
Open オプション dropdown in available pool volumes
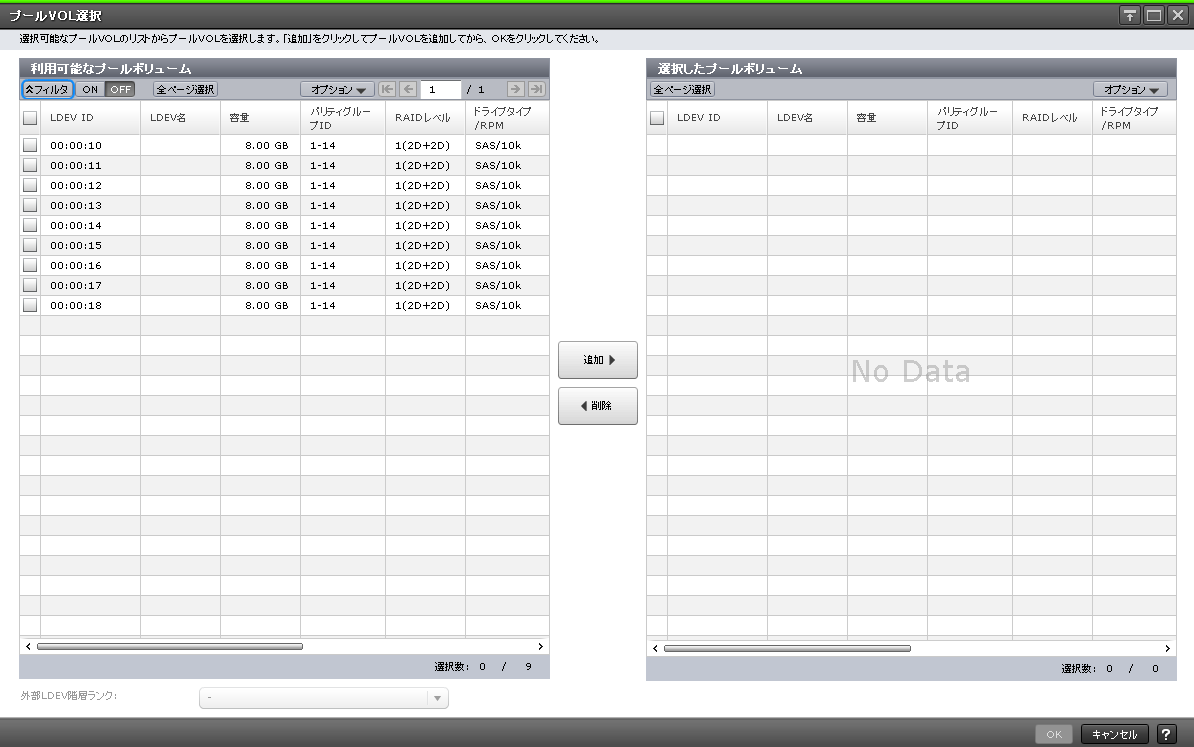(337, 89)
